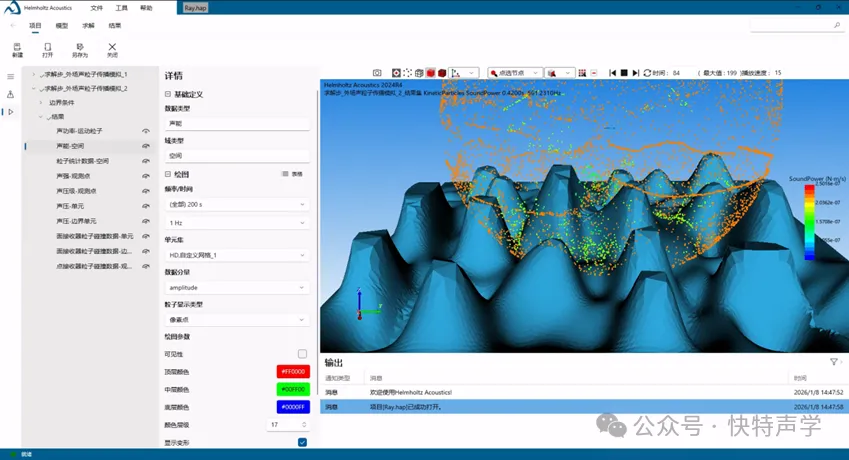The width and height of the screenshot is (849, 460).
Task: Toggle the loop playback icon
Action: (x=647, y=73)
